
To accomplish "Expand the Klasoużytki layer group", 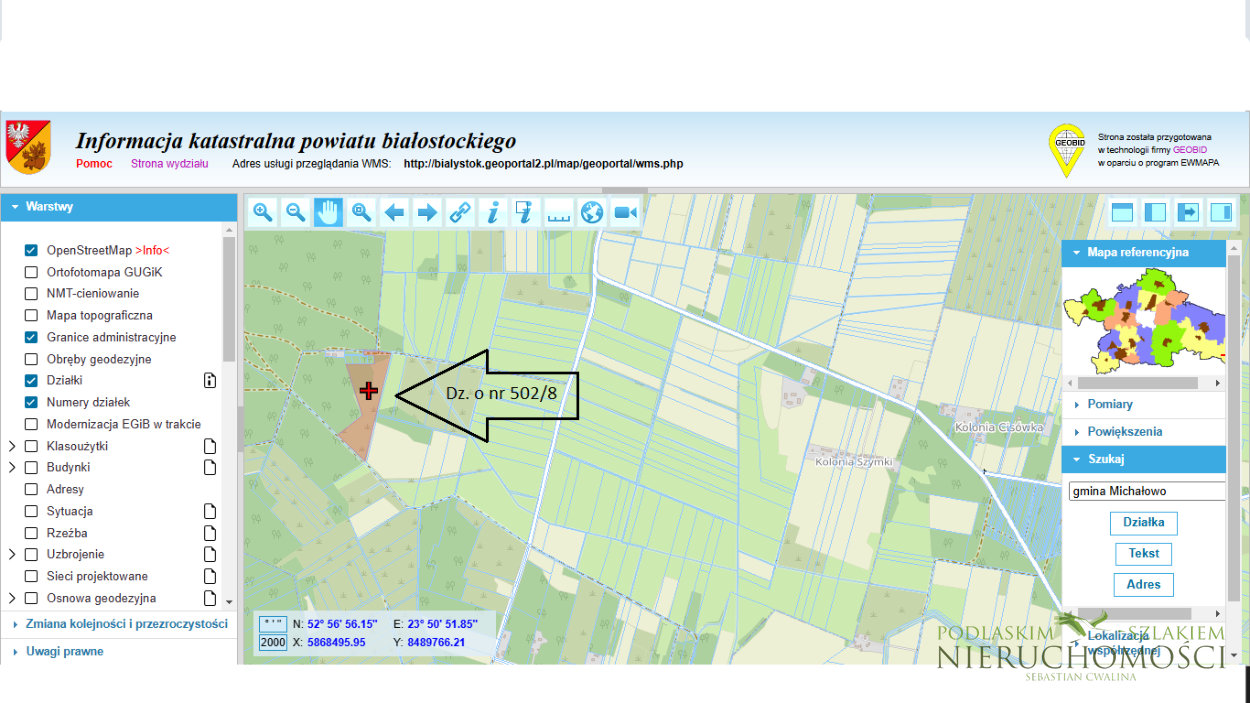I will pos(12,446).
